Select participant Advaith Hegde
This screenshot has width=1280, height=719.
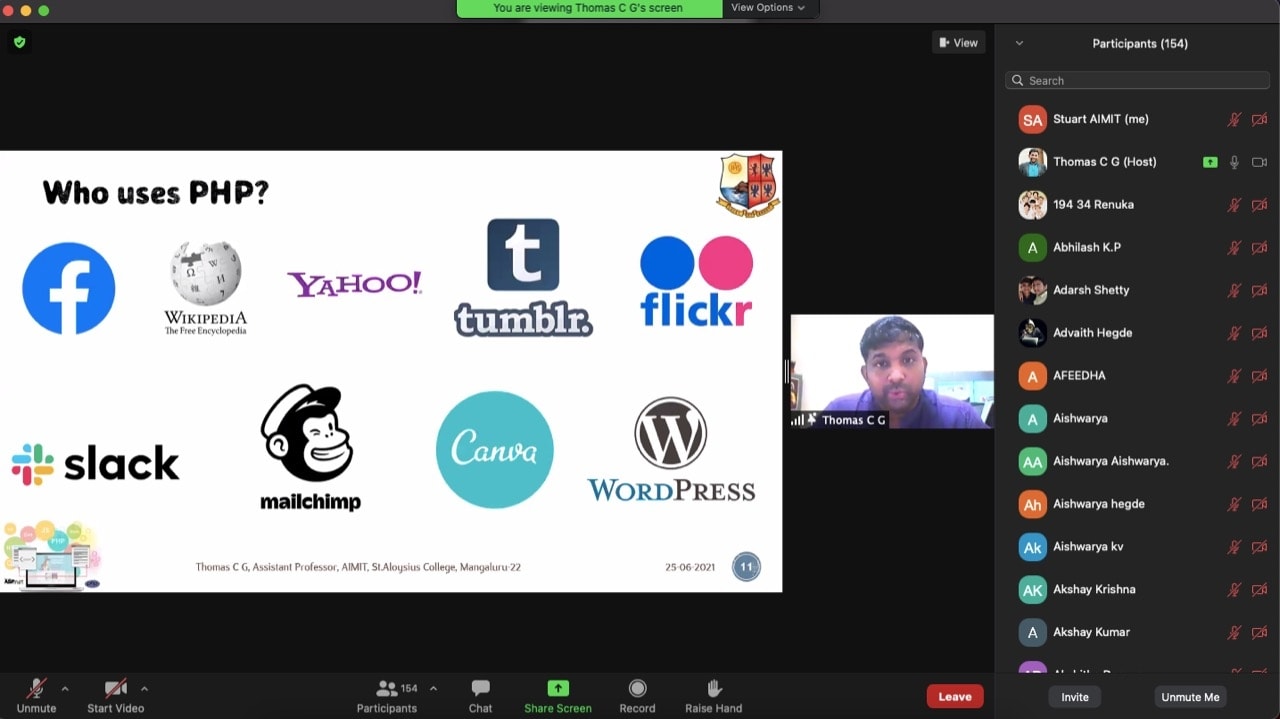(x=1137, y=333)
